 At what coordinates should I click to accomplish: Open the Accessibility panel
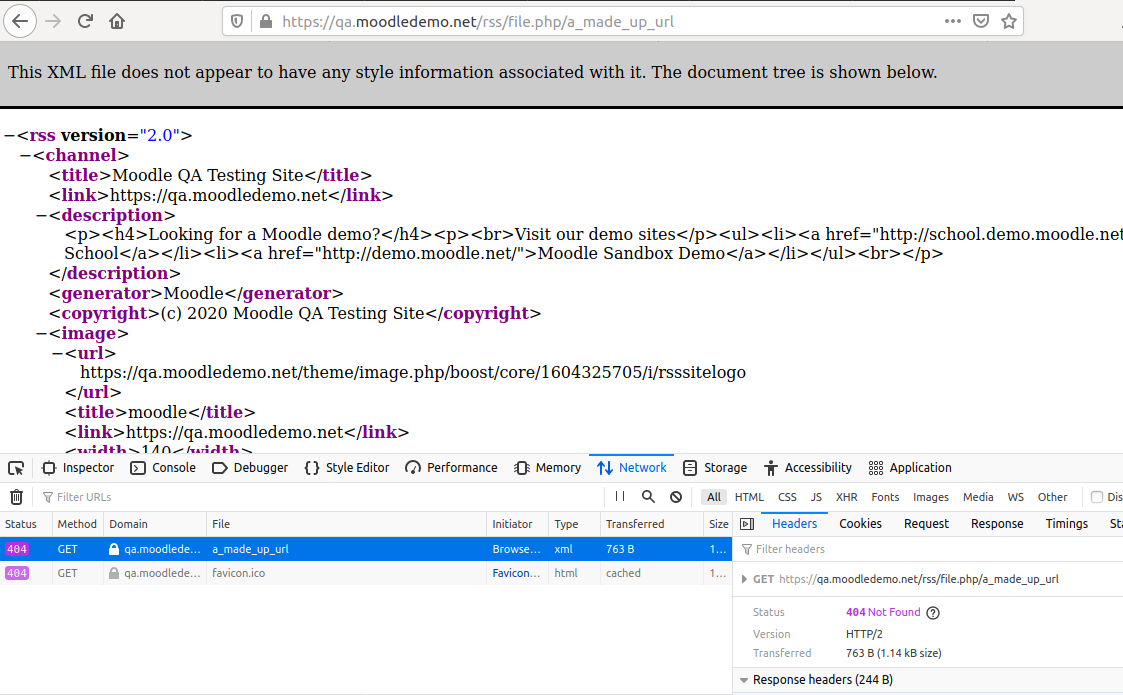[x=808, y=468]
